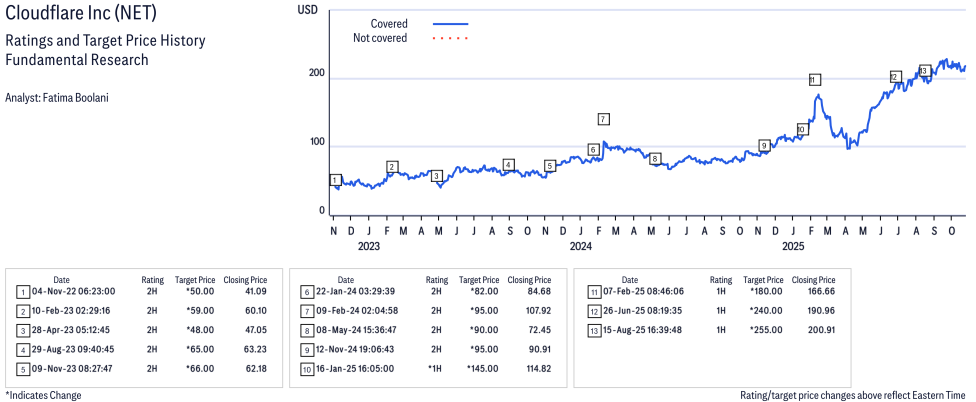The image size is (976, 402).
Task: Select chart marker 13 on the price chart
Action: [925, 71]
